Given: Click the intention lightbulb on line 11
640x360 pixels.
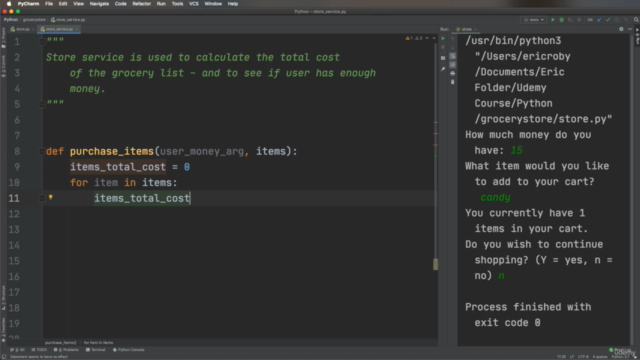Looking at the screenshot, I should 51,197.
